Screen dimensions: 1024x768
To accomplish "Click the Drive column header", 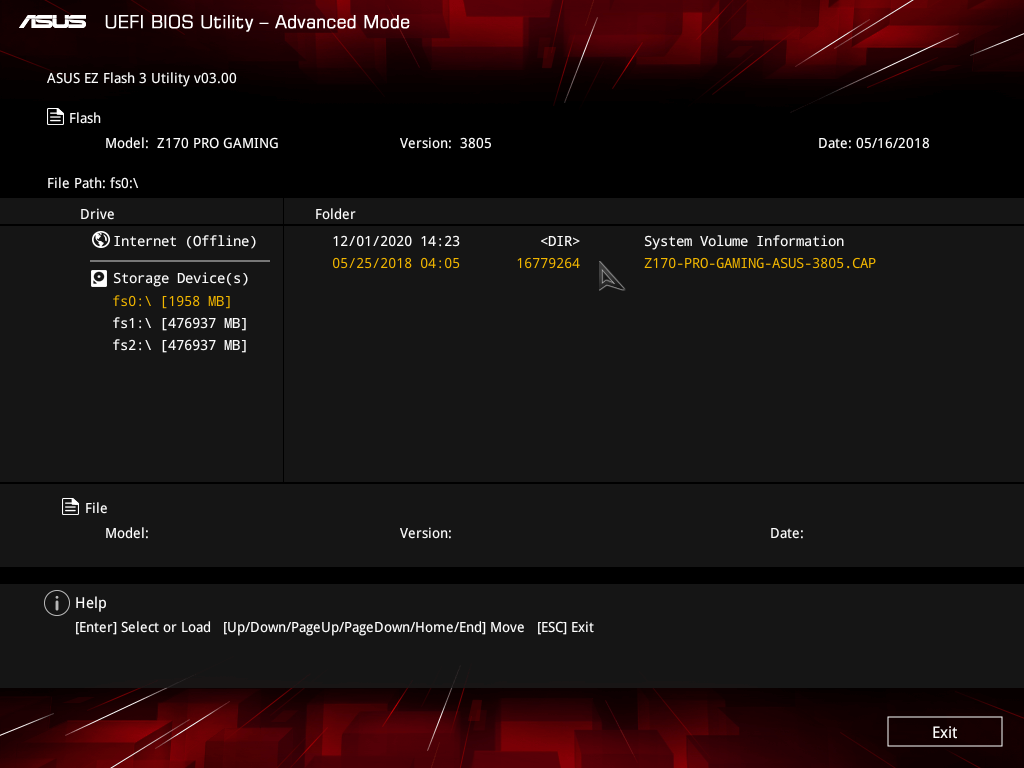I will pos(97,214).
